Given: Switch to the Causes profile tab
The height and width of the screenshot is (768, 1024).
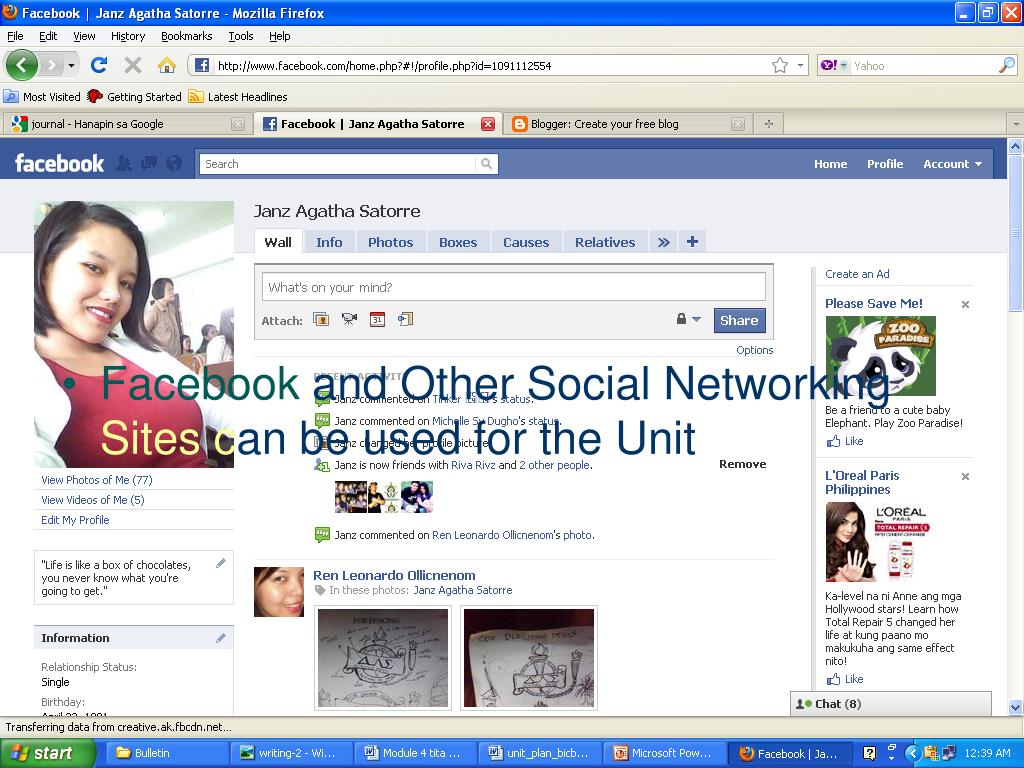Looking at the screenshot, I should click(x=526, y=242).
